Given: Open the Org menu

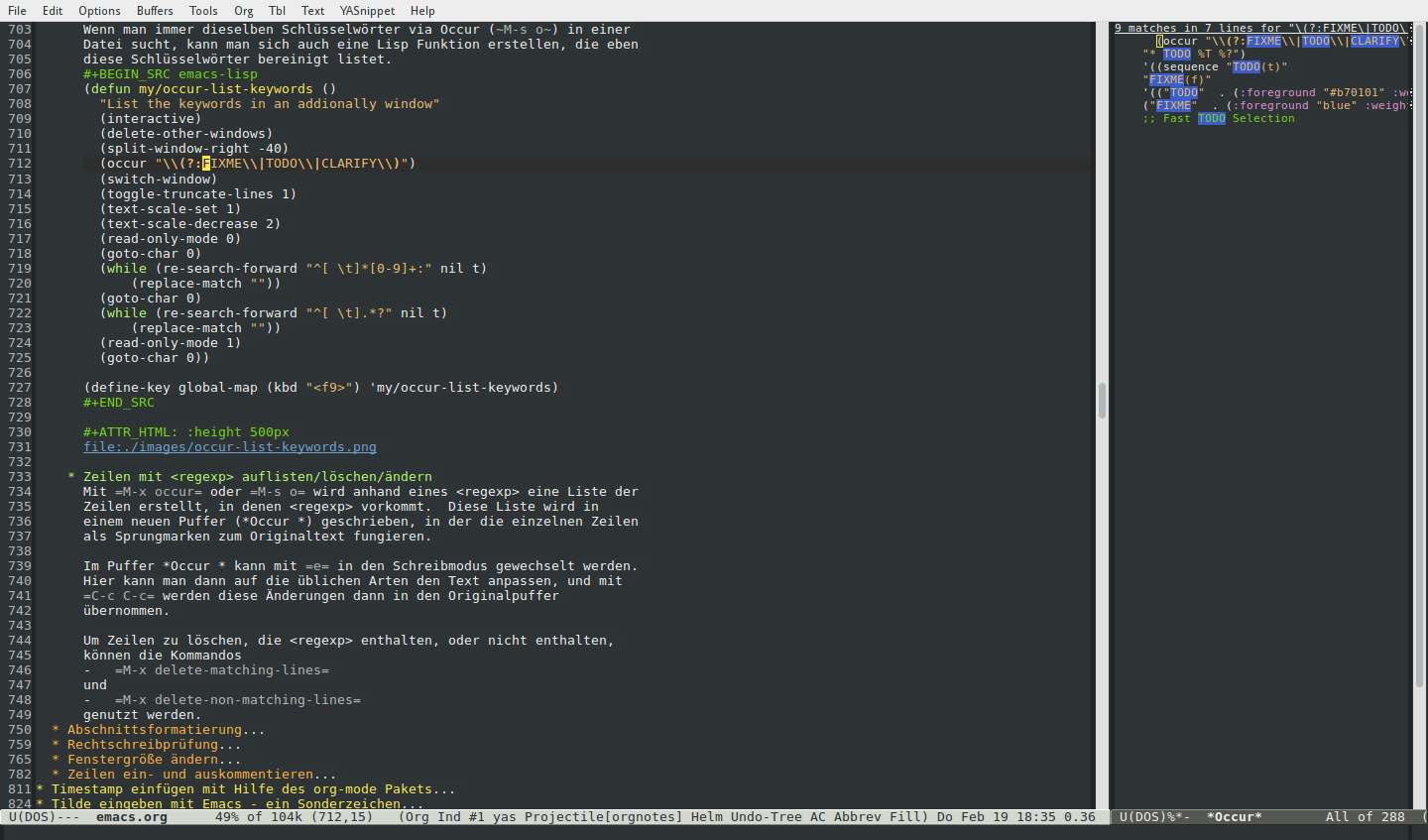Looking at the screenshot, I should point(243,11).
